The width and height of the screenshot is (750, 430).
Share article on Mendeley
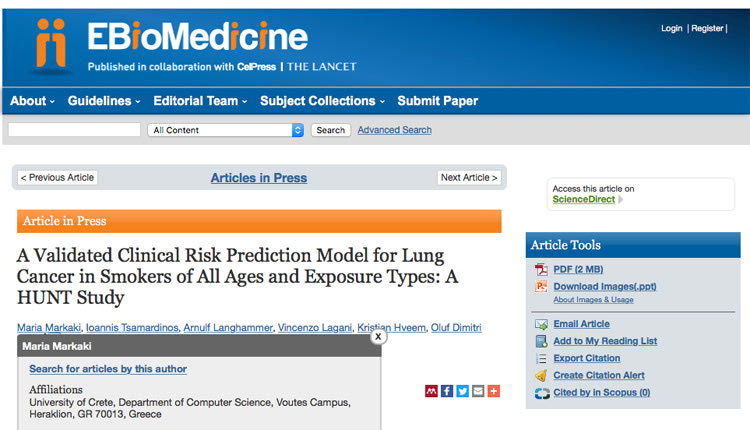click(431, 391)
